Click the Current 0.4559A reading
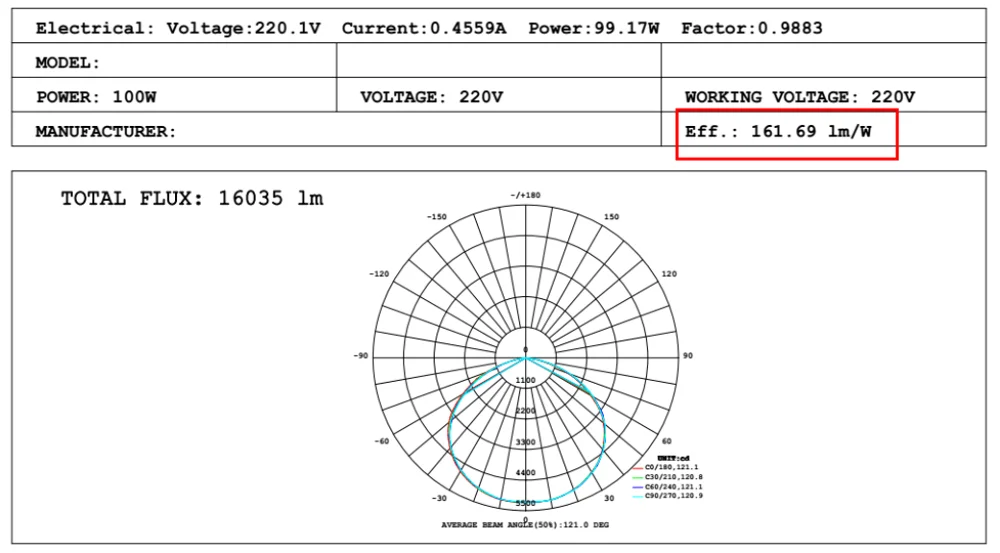The image size is (1000, 553). (423, 28)
